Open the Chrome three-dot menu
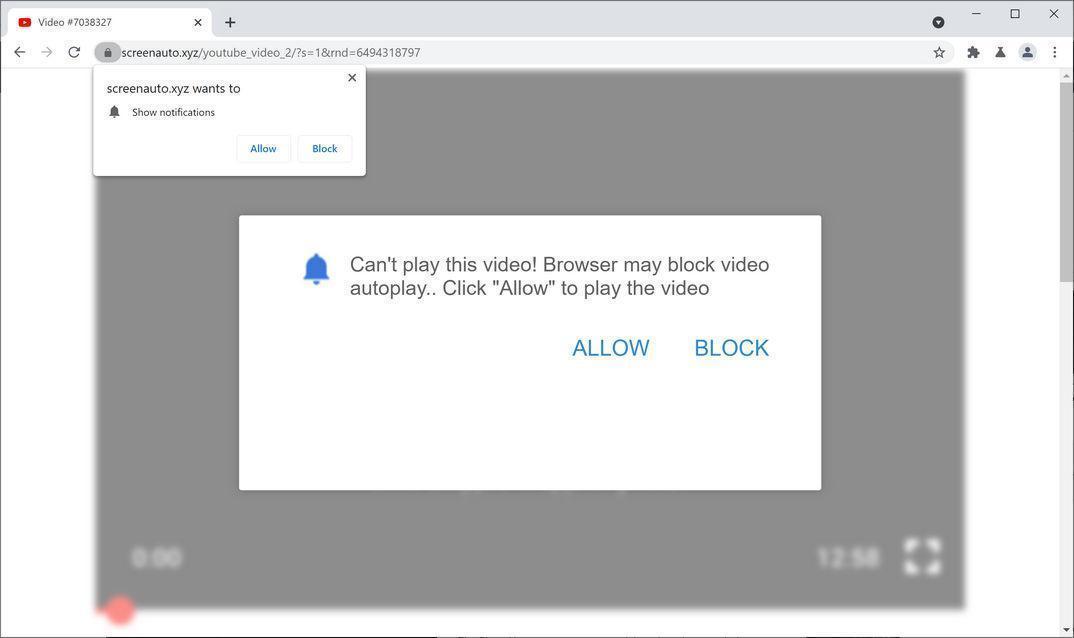The width and height of the screenshot is (1074, 638). point(1056,52)
